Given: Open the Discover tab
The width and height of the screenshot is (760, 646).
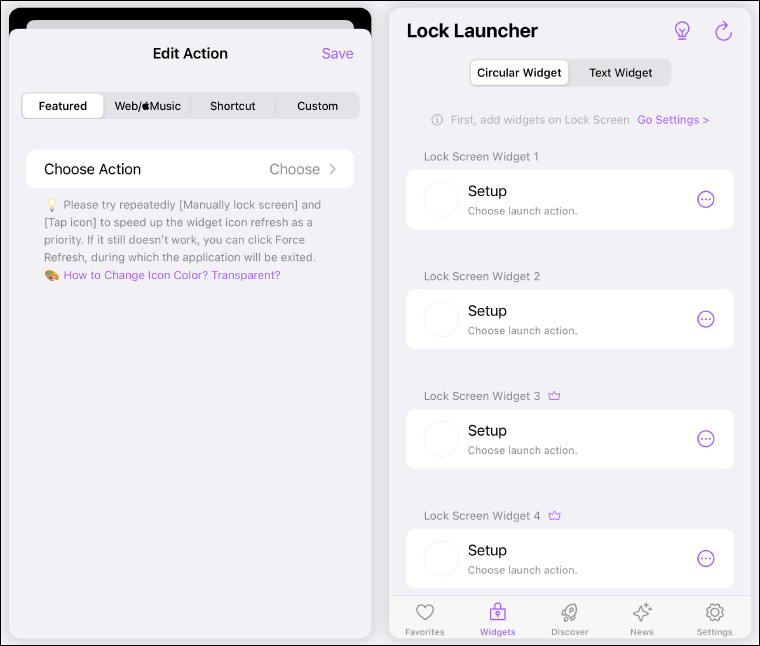Looking at the screenshot, I should click(x=570, y=619).
